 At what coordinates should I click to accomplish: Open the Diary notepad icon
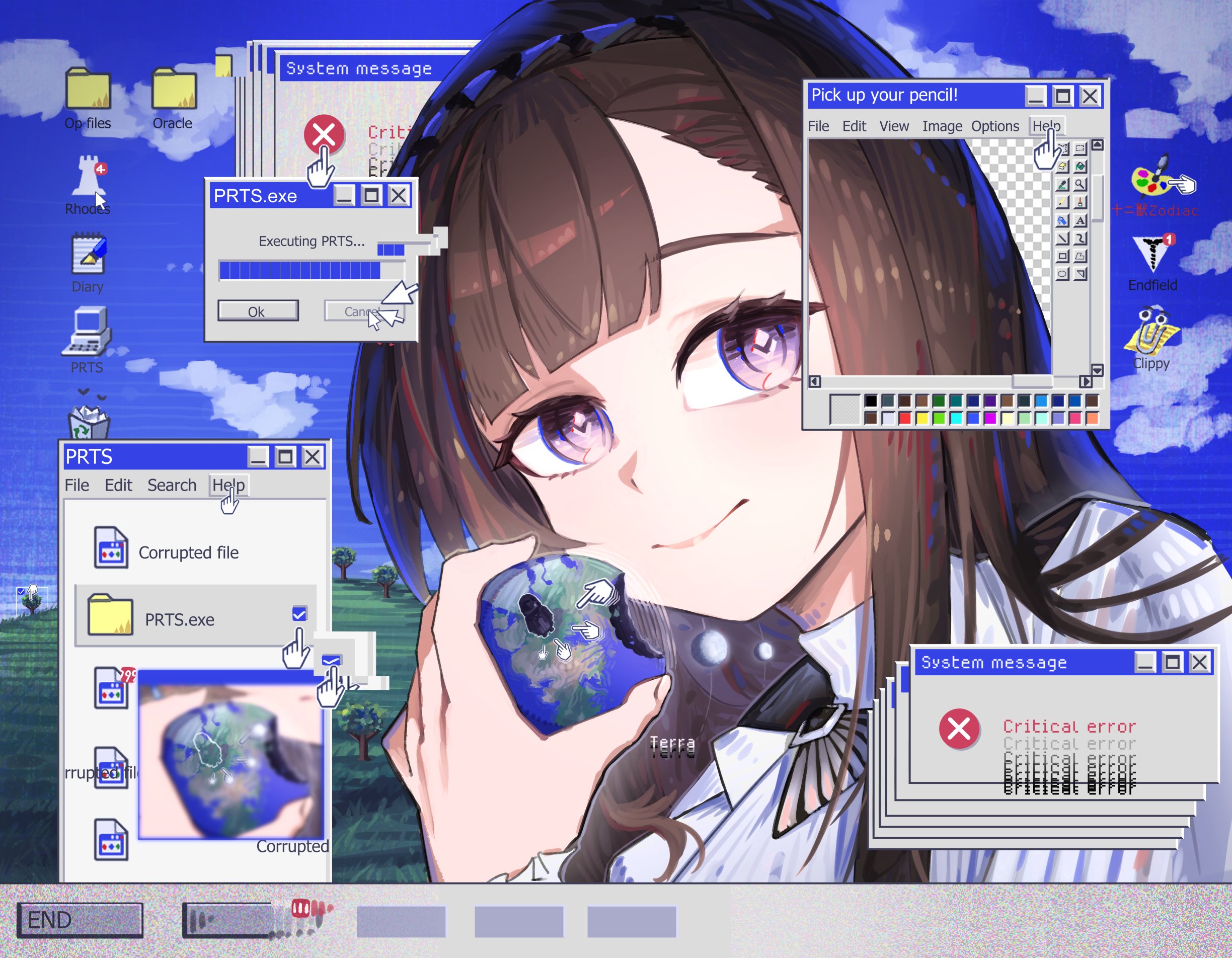pyautogui.click(x=88, y=254)
